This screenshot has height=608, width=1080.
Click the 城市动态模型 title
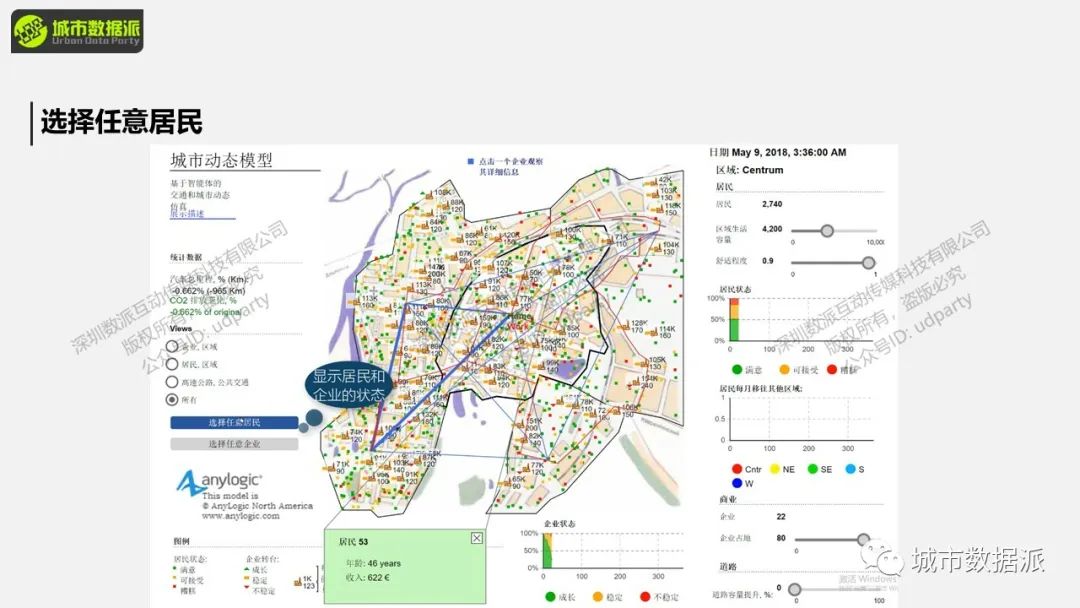pos(221,160)
